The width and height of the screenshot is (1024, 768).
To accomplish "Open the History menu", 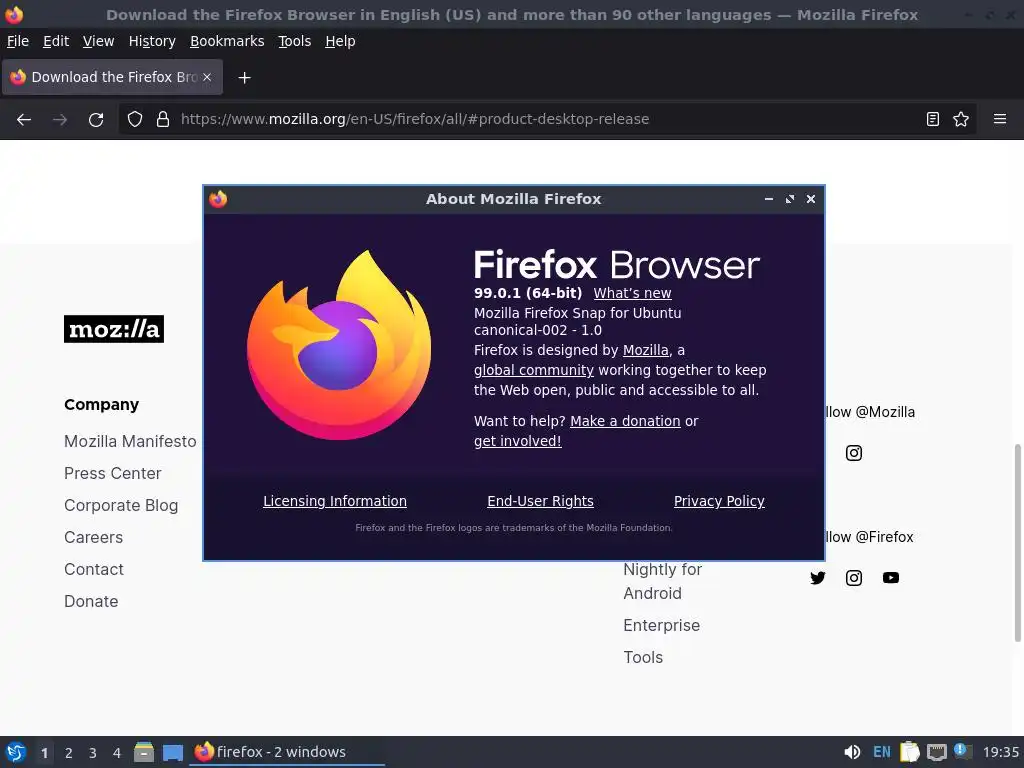I will (152, 41).
